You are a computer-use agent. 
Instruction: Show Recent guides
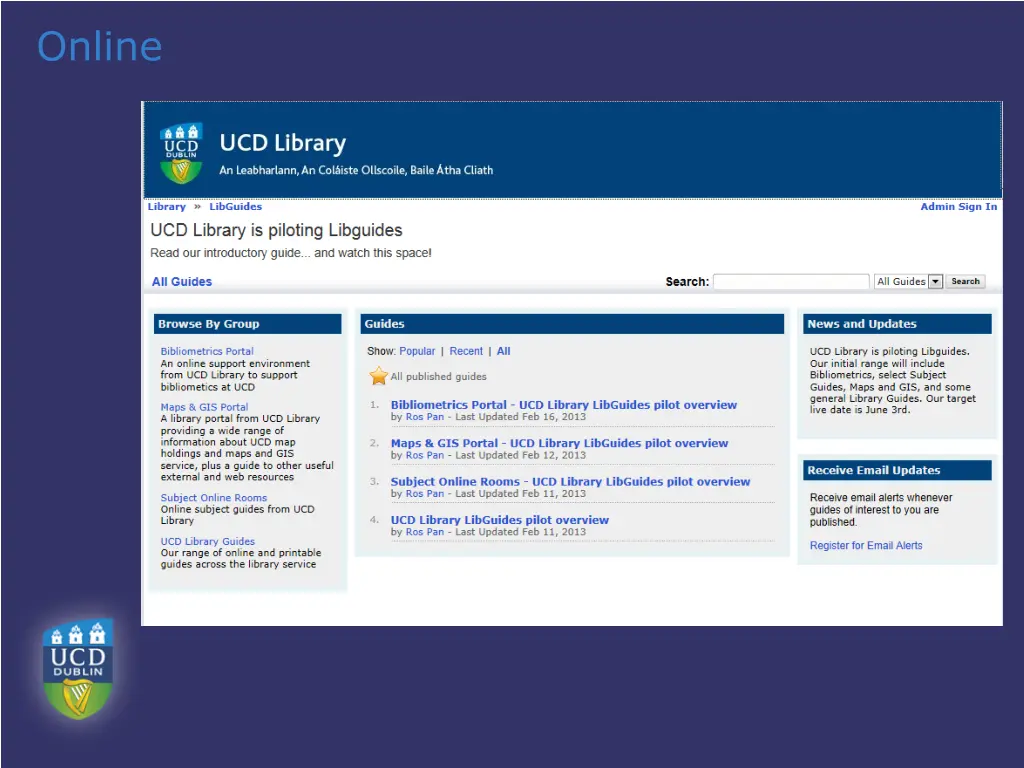[x=466, y=351]
